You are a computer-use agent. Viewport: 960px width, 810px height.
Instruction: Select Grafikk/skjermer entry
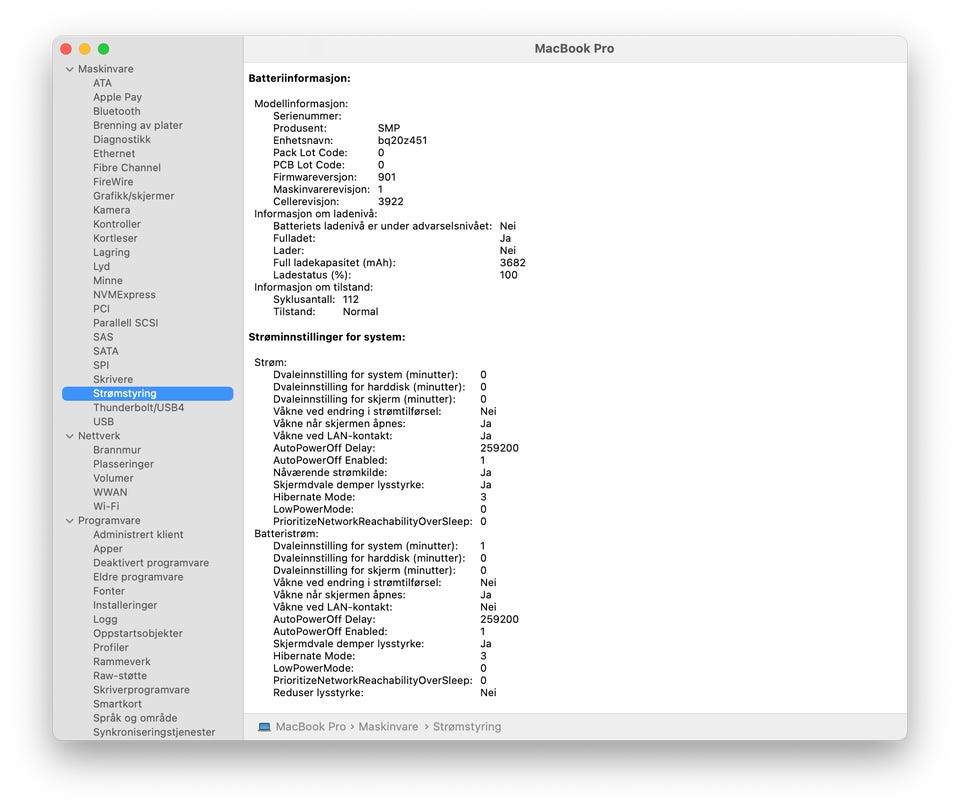tap(133, 195)
